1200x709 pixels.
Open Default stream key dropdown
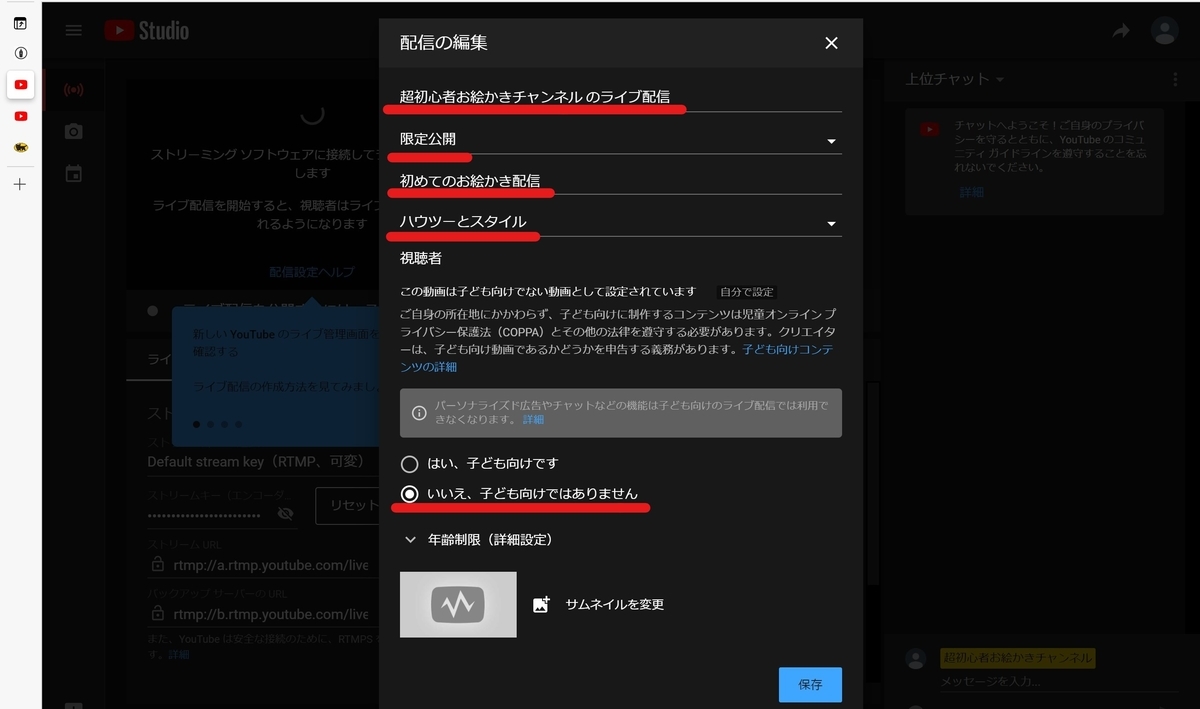click(257, 462)
